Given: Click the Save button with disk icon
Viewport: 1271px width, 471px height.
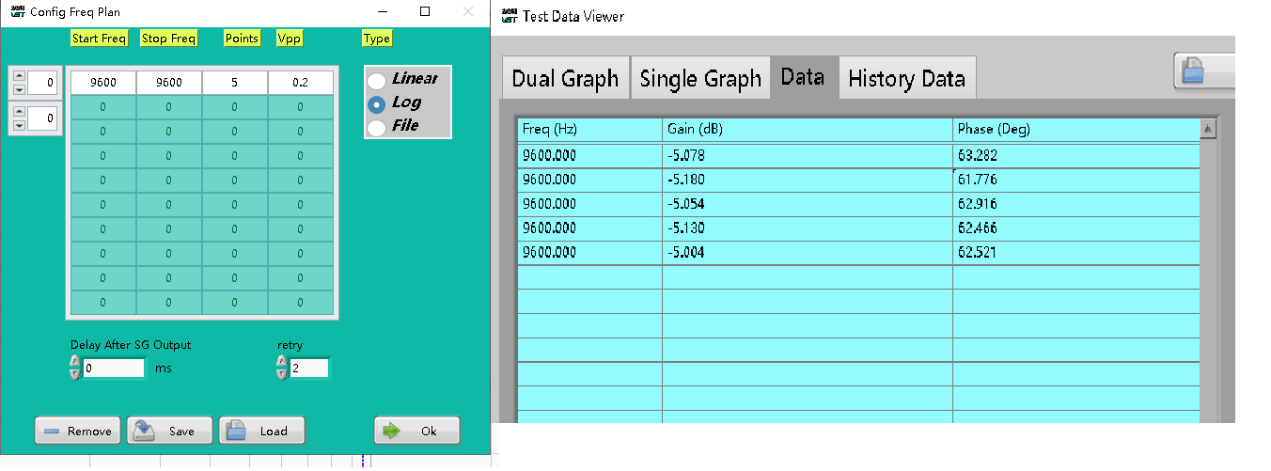Looking at the screenshot, I should click(x=169, y=431).
